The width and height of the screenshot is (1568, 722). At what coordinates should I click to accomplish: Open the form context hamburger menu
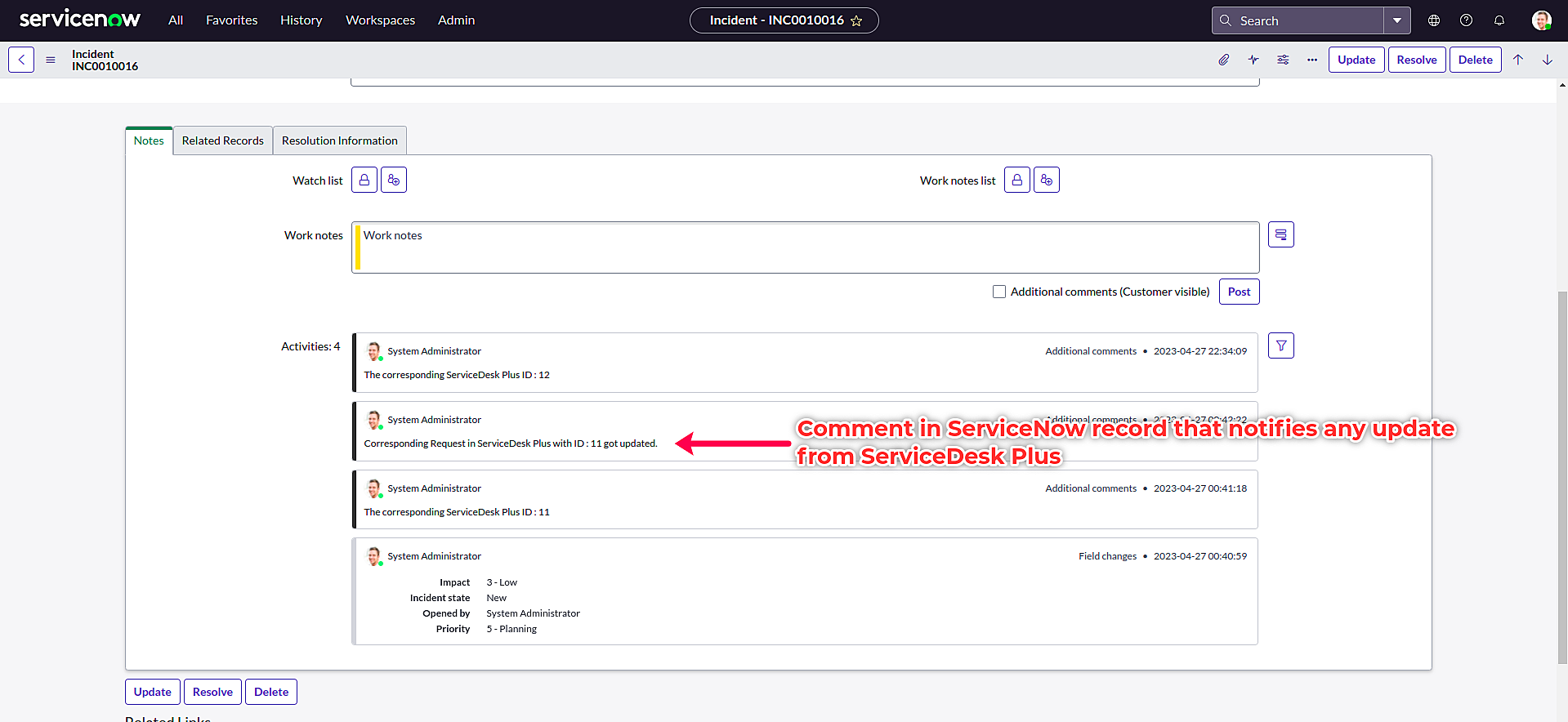click(x=51, y=60)
